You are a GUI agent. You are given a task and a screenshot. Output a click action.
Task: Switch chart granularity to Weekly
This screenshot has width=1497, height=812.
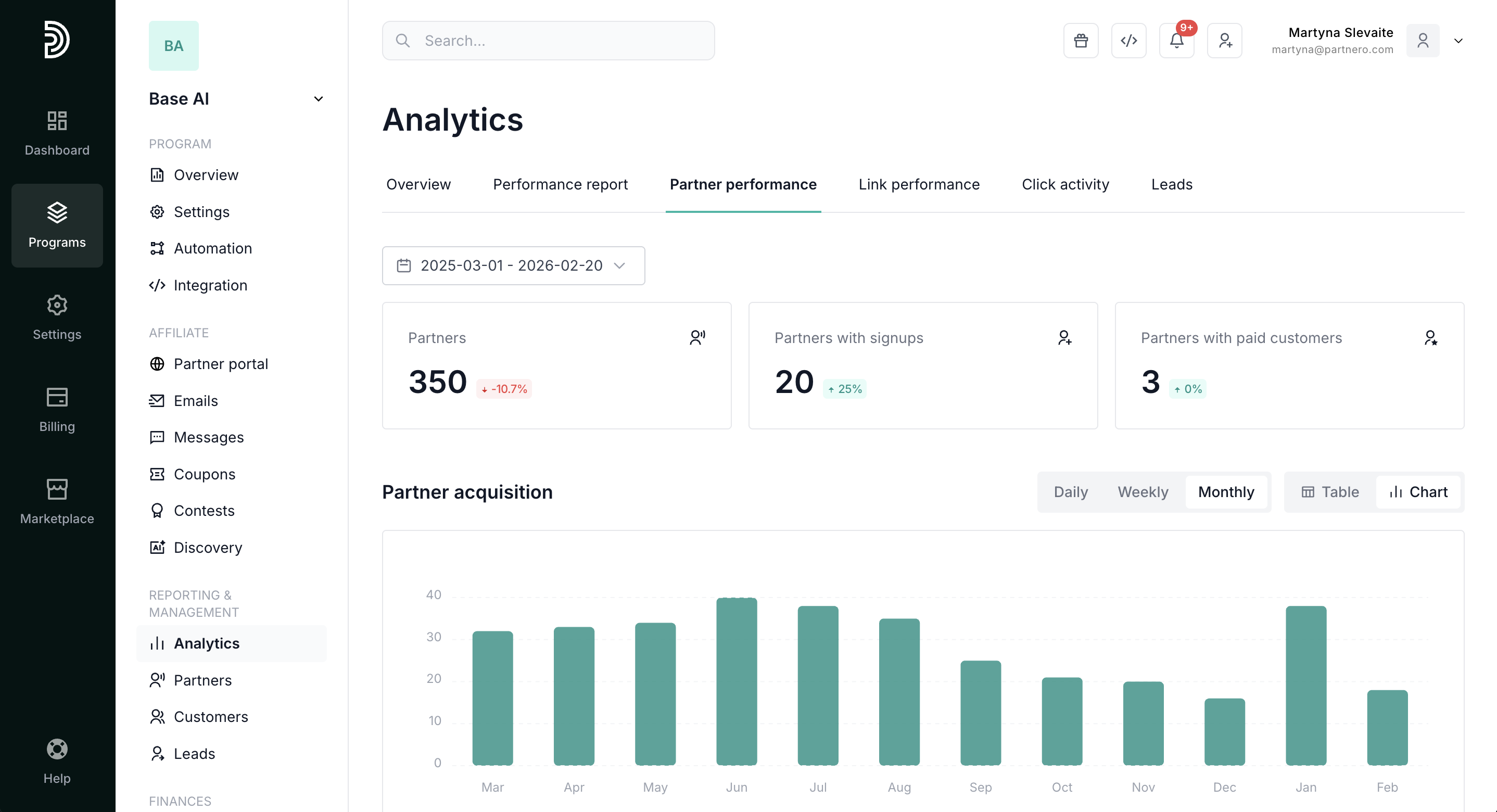(1143, 492)
